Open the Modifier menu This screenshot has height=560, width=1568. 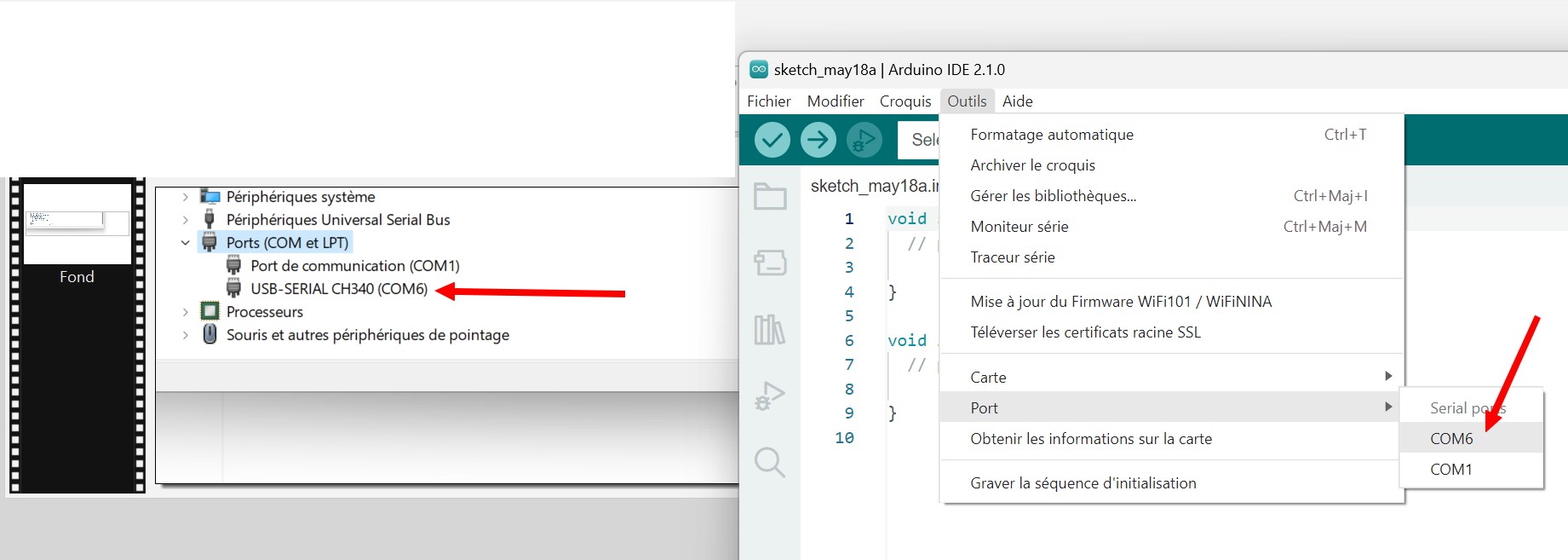pyautogui.click(x=836, y=101)
